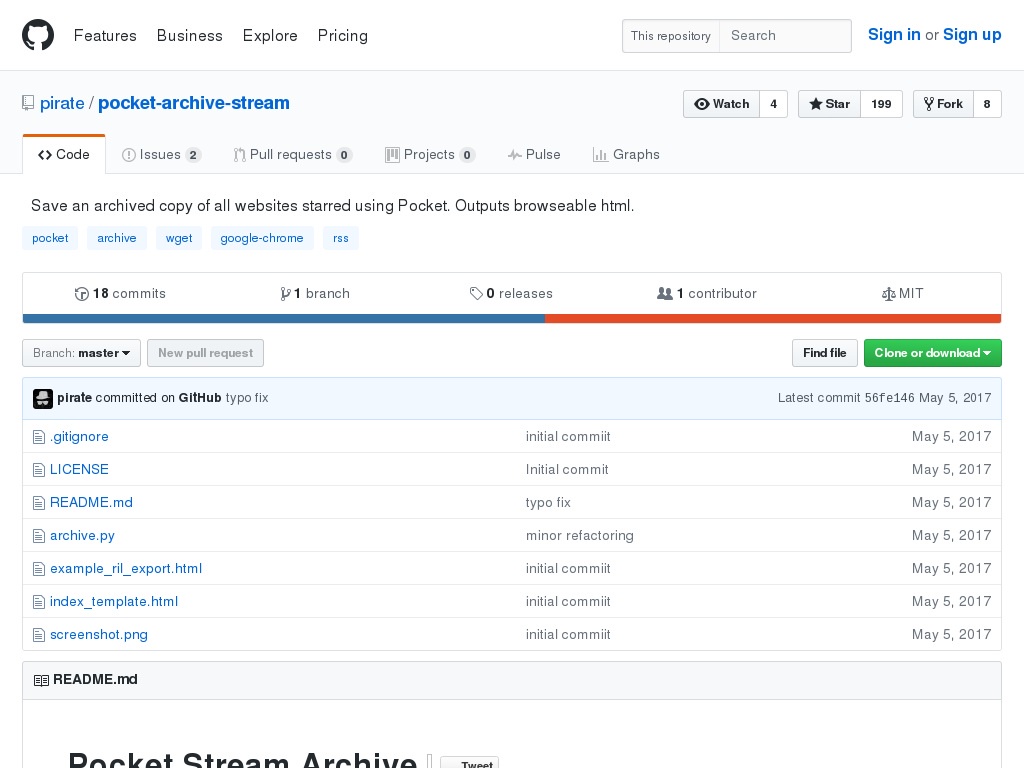Viewport: 1024px width, 768px height.
Task: Open the index_template.html file
Action: (x=114, y=601)
